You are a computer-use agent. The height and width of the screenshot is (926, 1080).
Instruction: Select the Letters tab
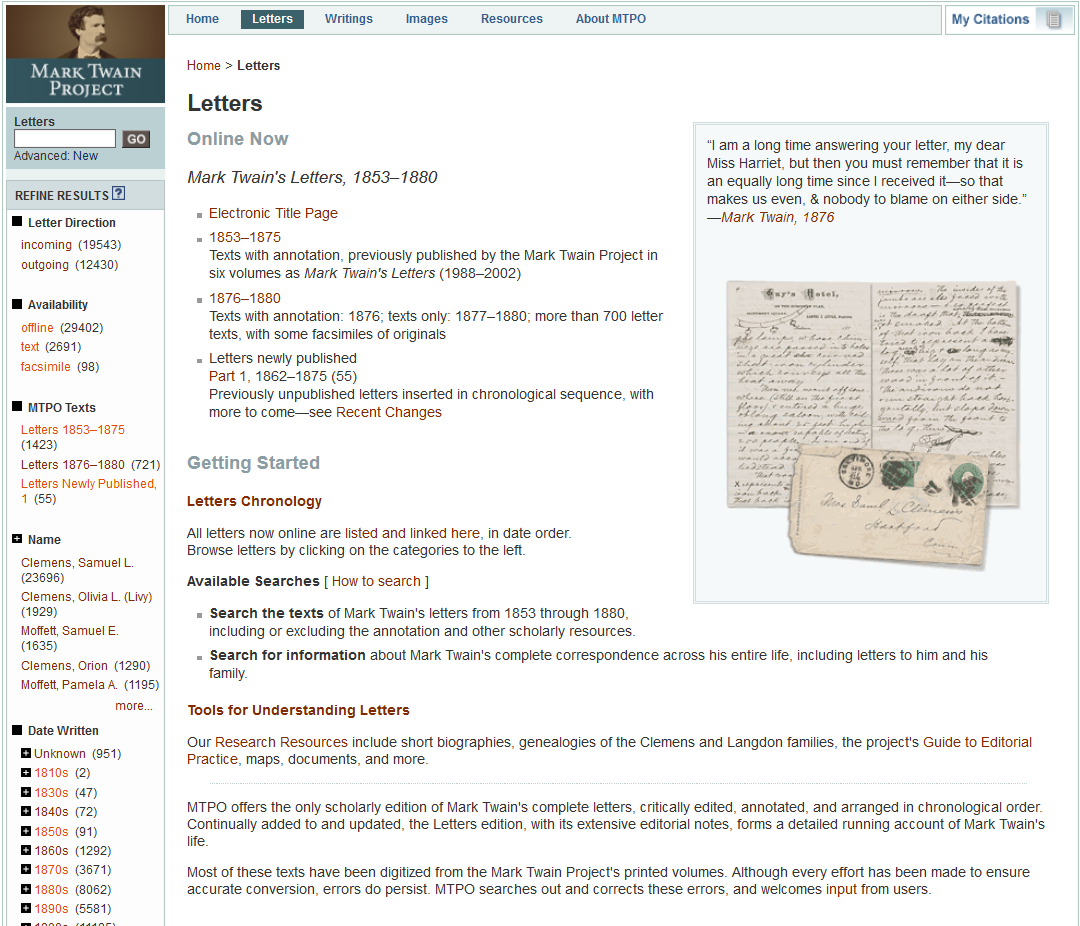coord(272,19)
